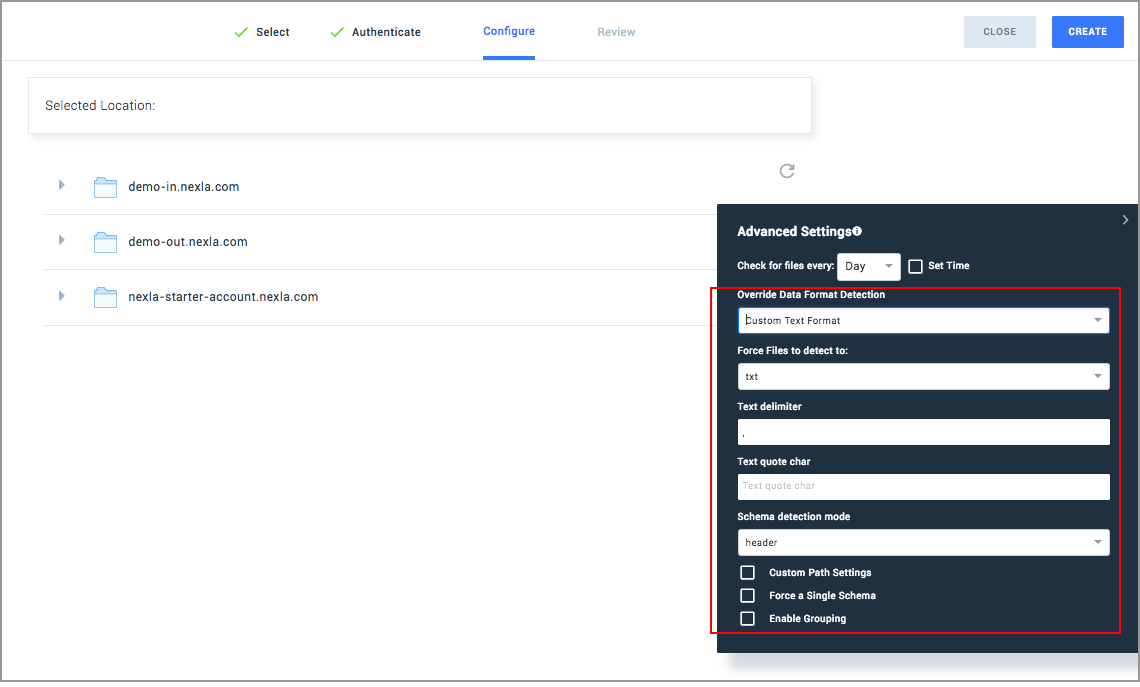Click the Advanced Settings heading text
The image size is (1140, 687).
pyautogui.click(x=794, y=231)
